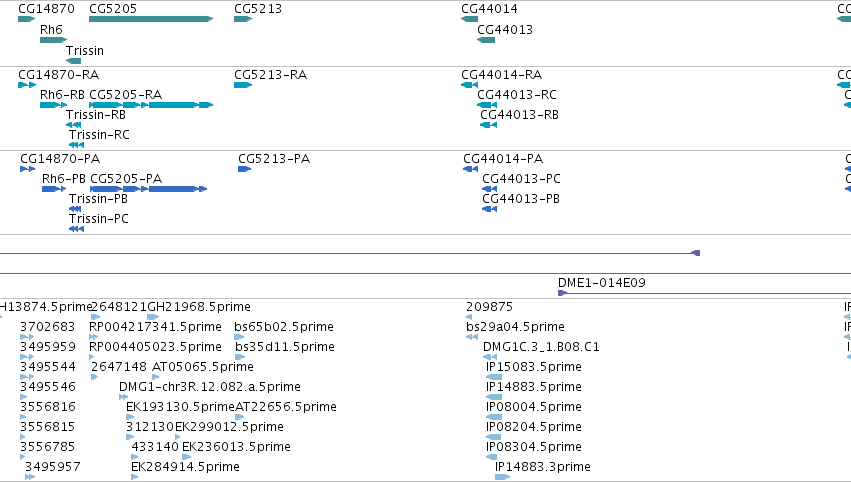Select the 3702683 feature label
Image resolution: width=851 pixels, height=482 pixels.
tap(48, 327)
